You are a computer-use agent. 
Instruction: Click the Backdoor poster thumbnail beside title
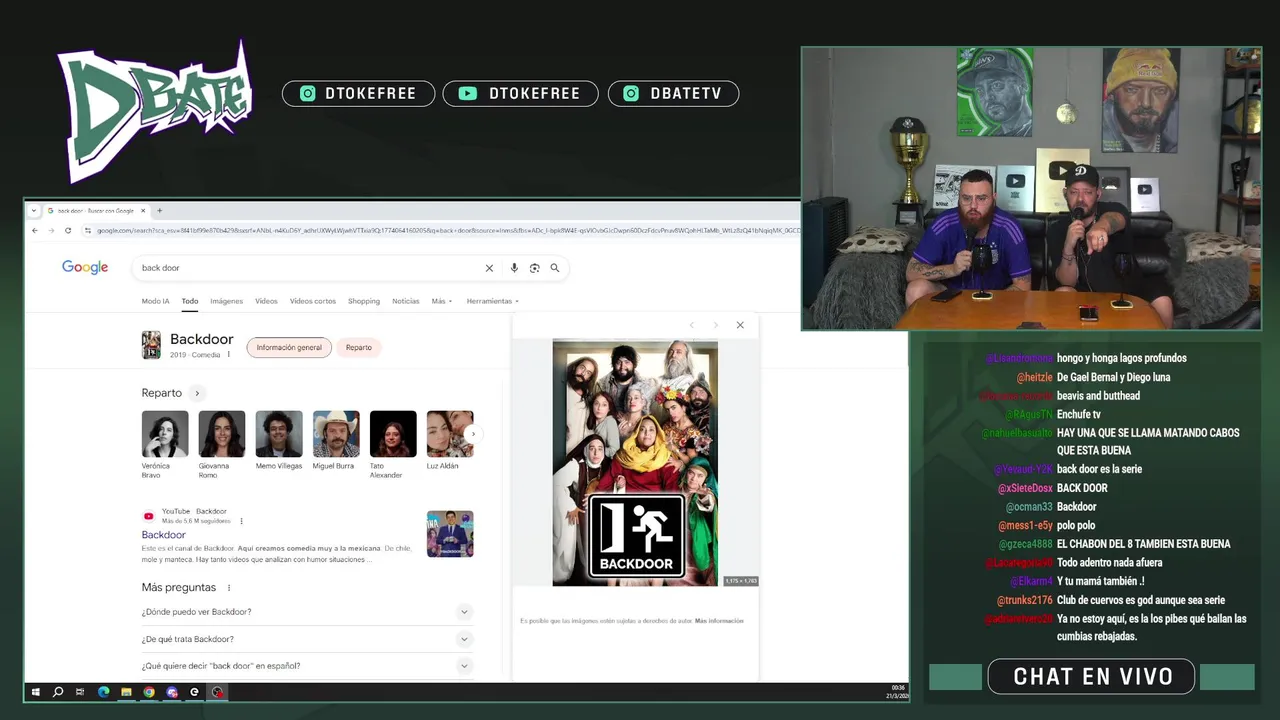coord(151,345)
